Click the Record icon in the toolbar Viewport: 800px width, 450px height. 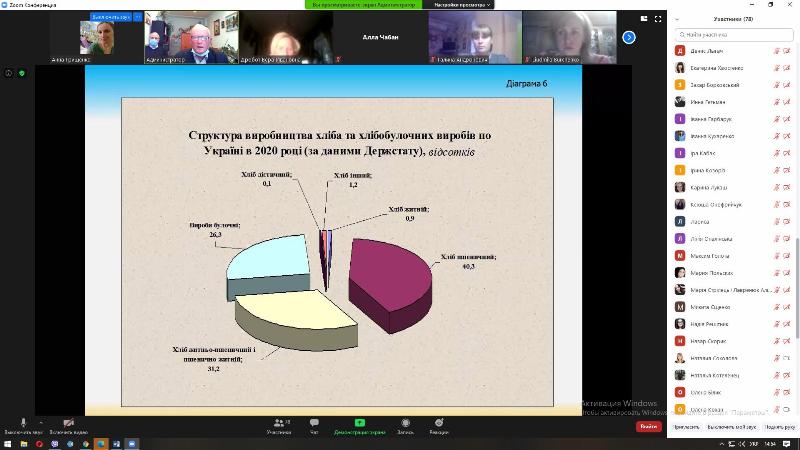406,422
